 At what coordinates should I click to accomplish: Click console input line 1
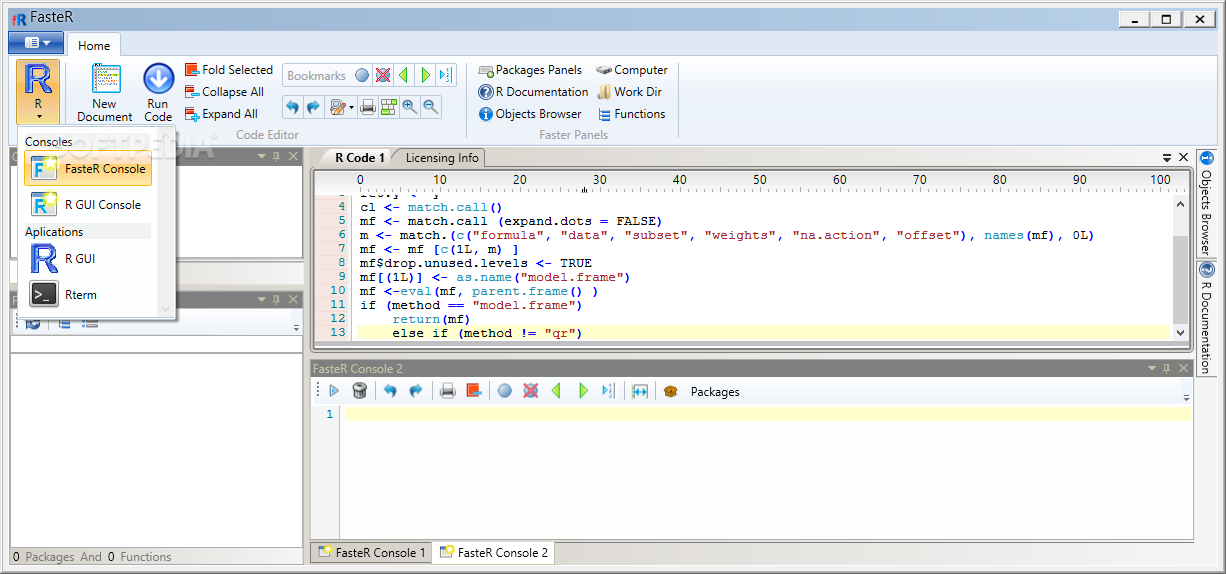click(768, 414)
